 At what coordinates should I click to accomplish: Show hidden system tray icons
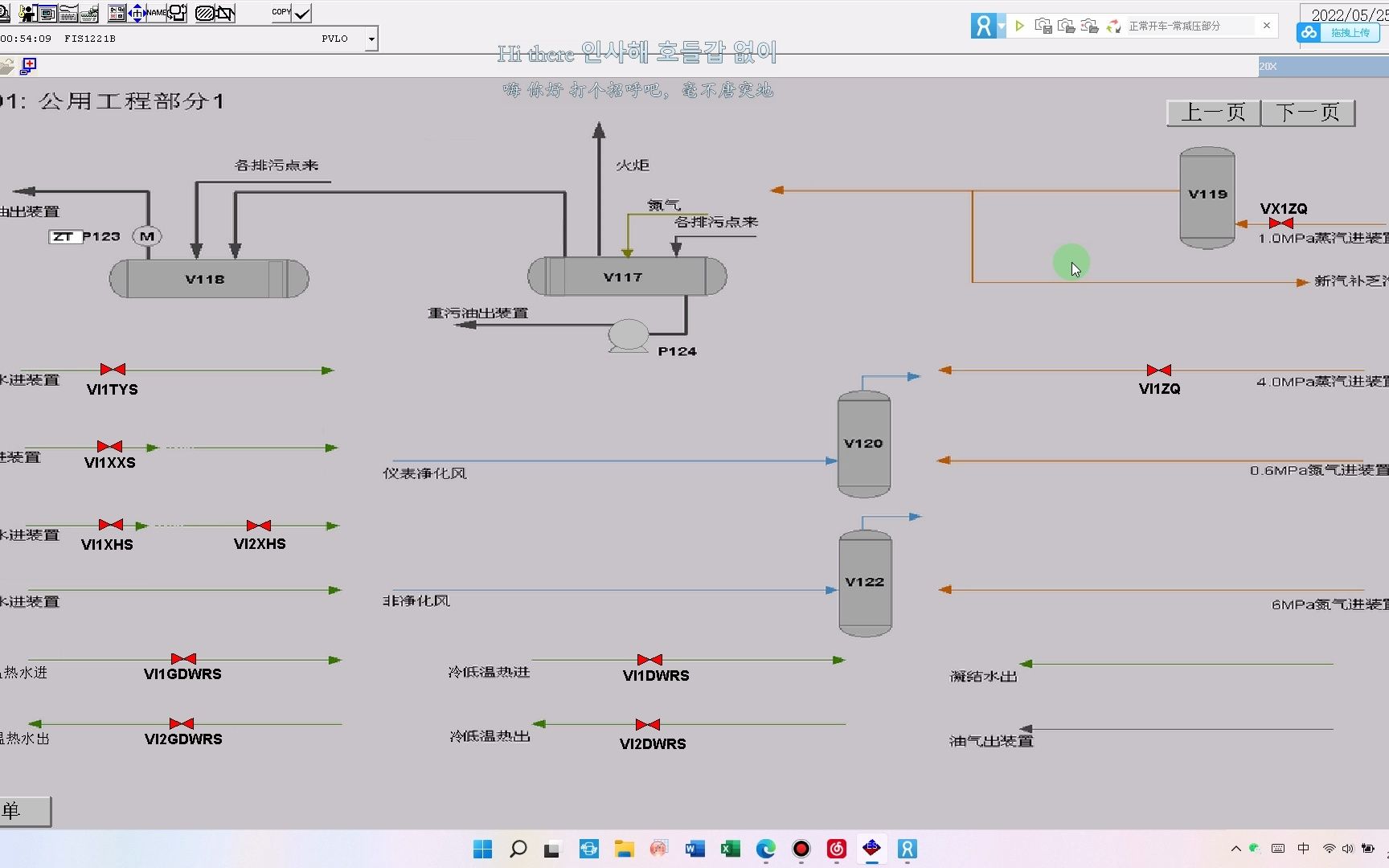point(1236,849)
